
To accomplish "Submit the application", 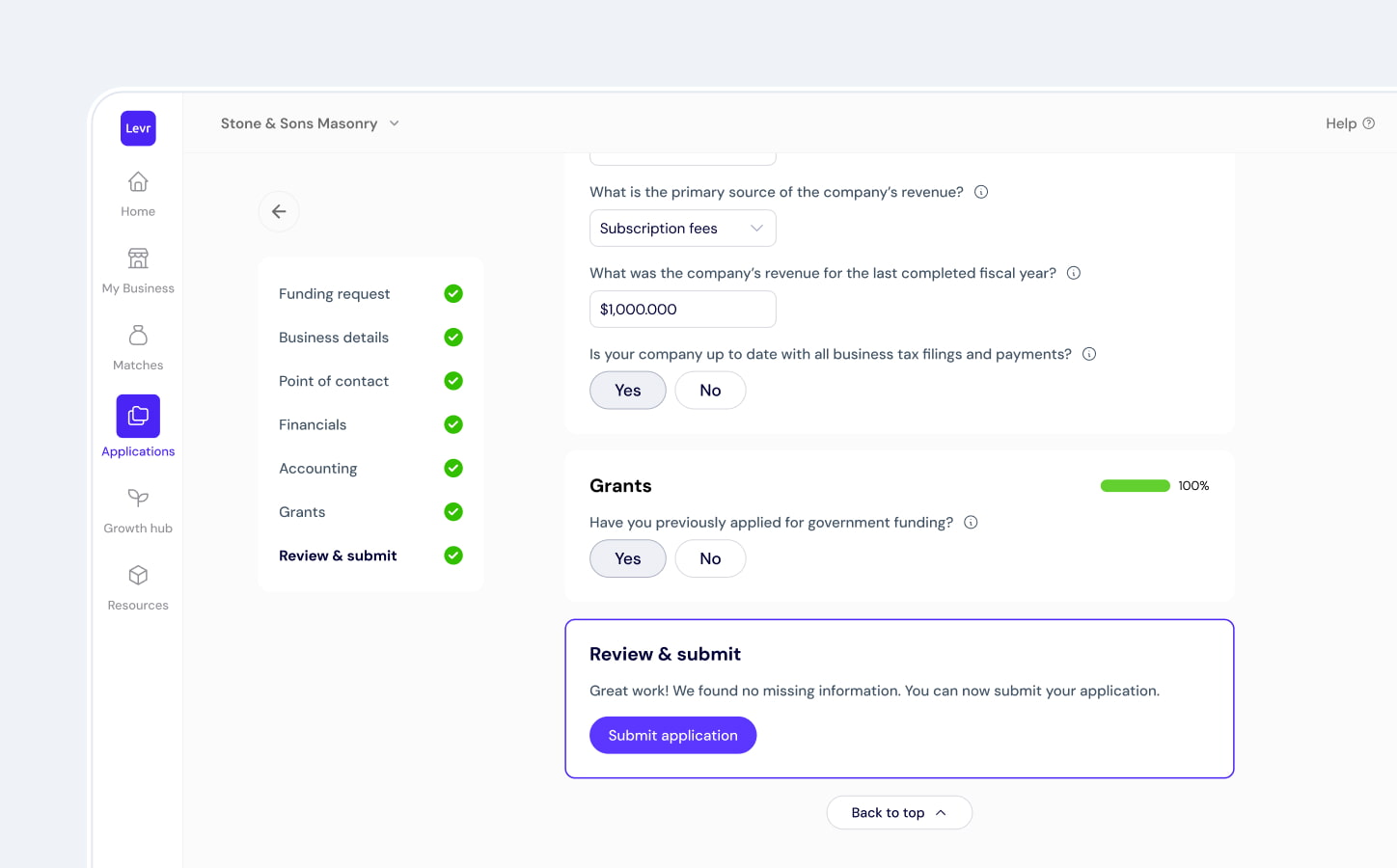I will pyautogui.click(x=672, y=735).
